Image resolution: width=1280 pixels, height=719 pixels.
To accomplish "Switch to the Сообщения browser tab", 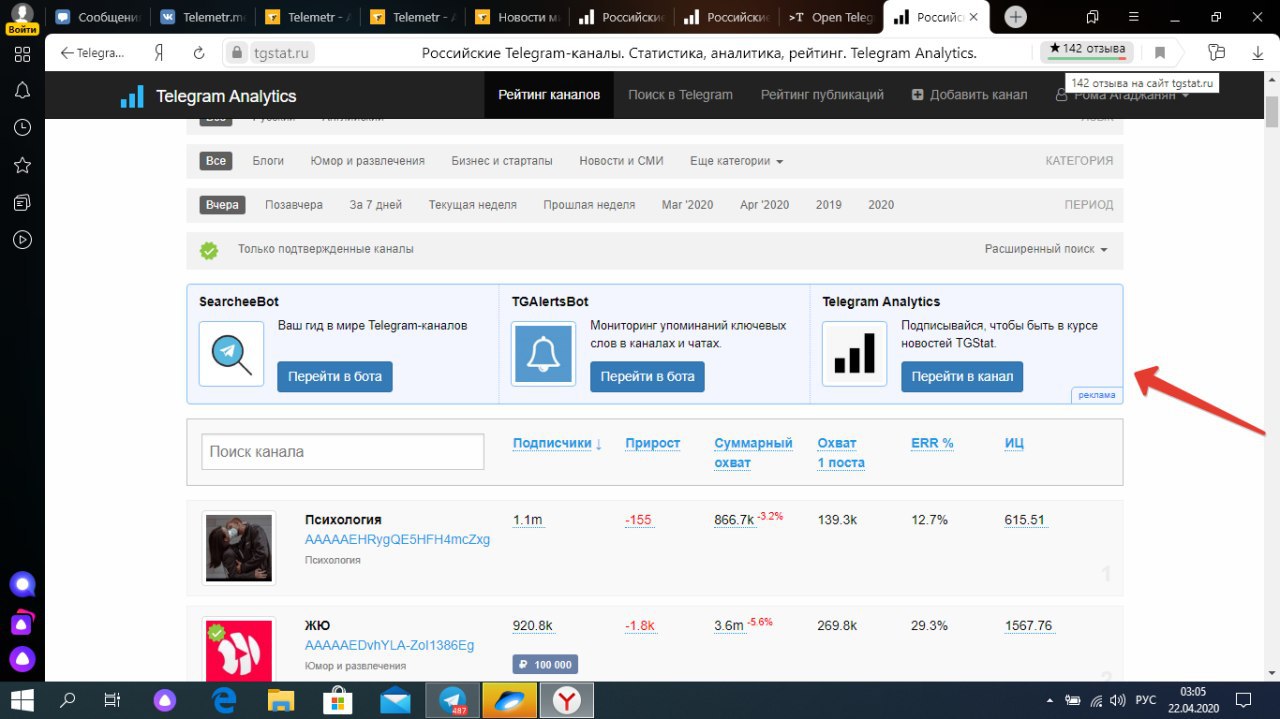I will [97, 17].
